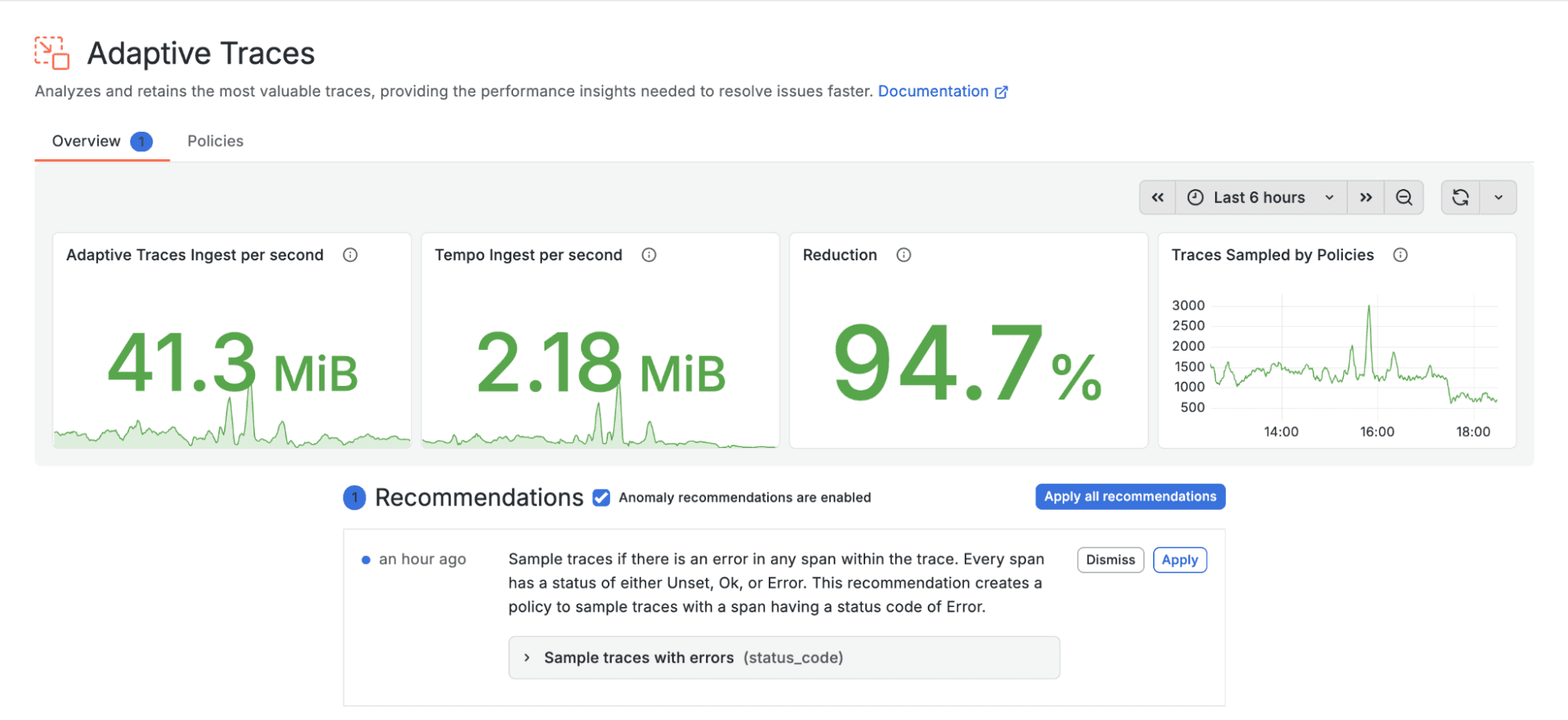Click the Reduction panel title

click(840, 255)
